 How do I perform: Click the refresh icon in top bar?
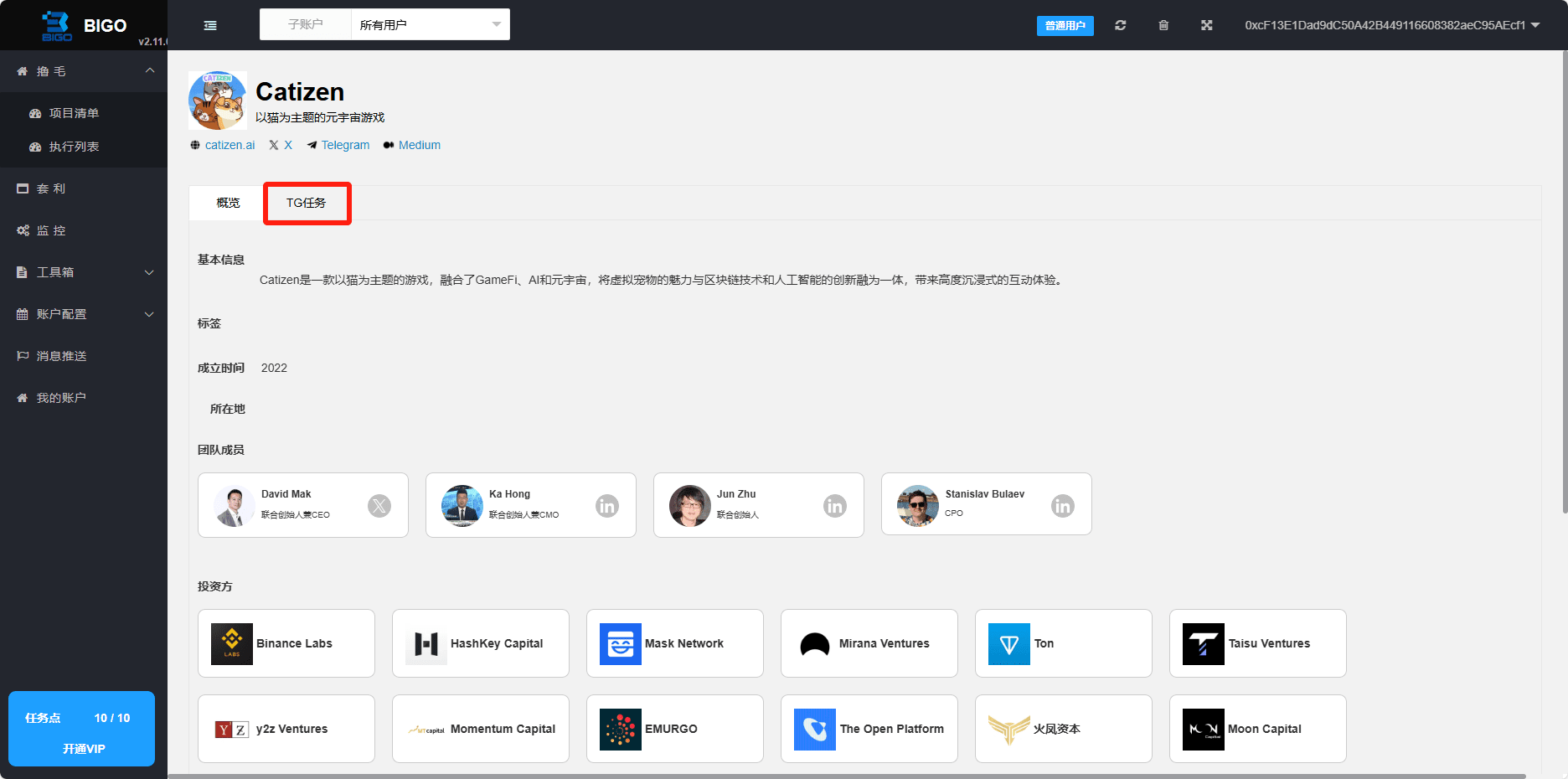1120,25
